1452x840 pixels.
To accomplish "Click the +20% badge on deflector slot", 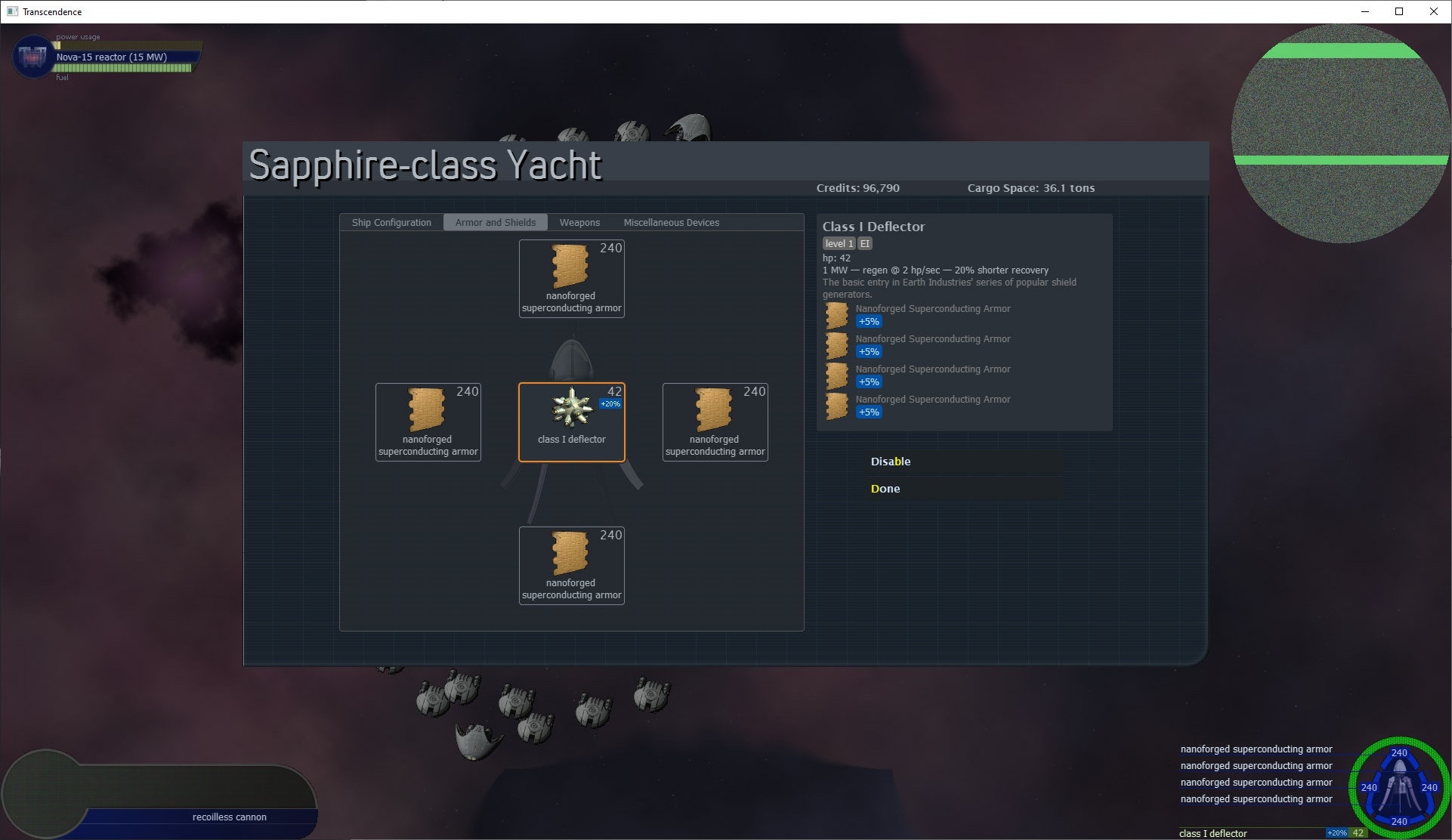I will coord(610,404).
